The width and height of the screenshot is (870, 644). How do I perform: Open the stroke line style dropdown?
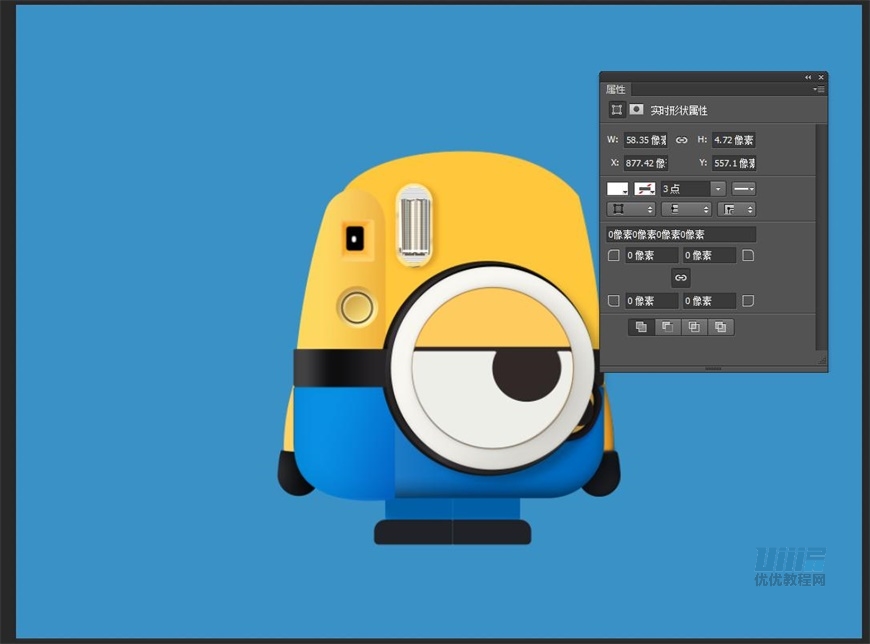coord(743,188)
